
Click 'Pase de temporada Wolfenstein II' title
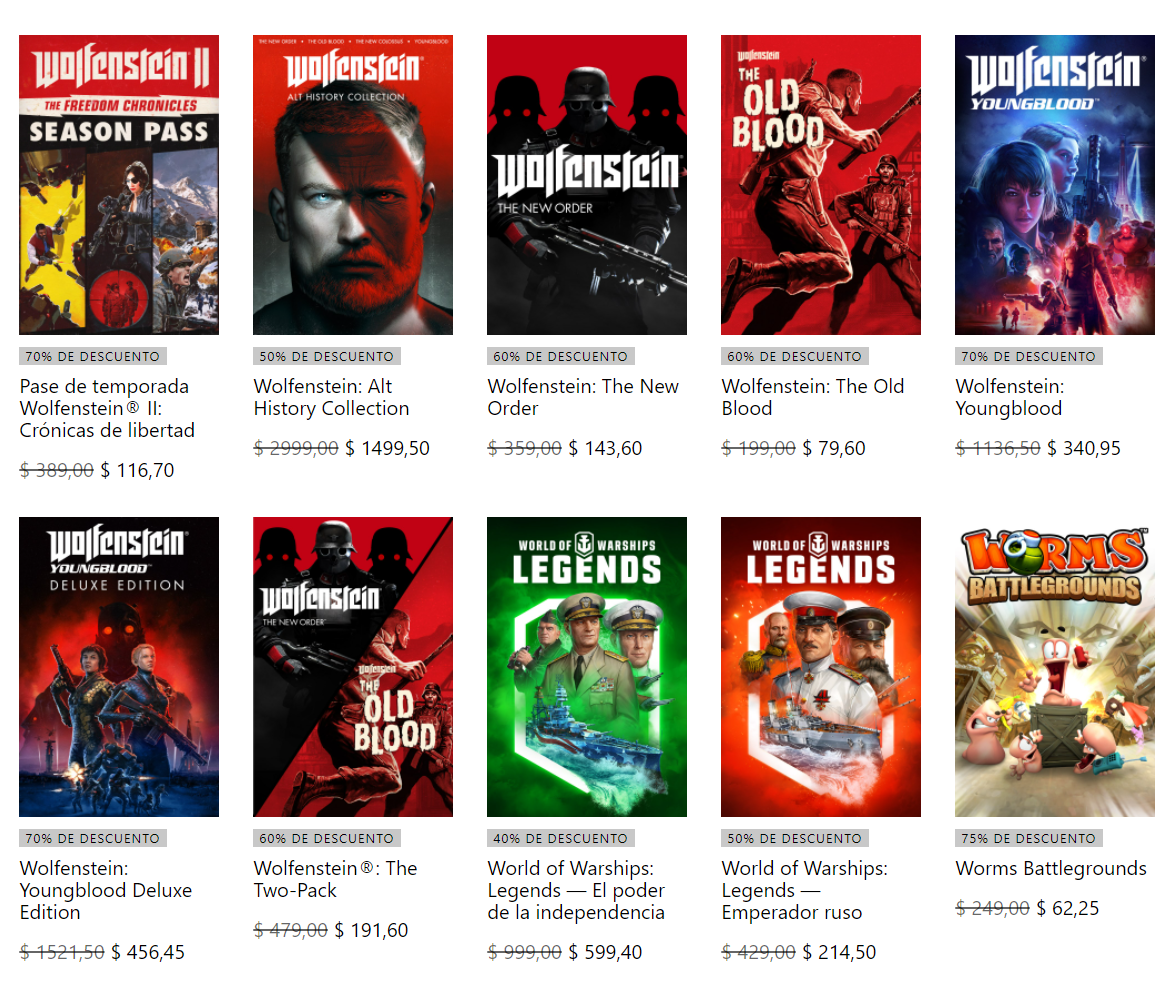click(107, 409)
